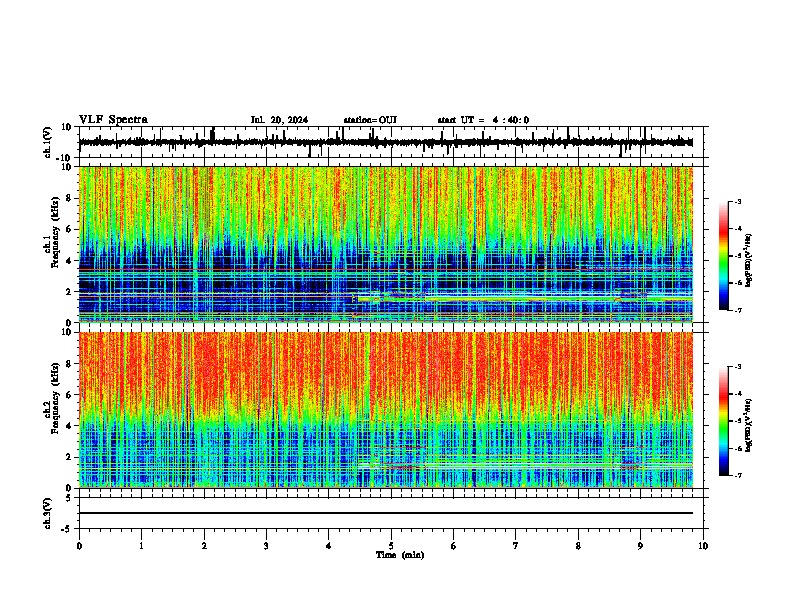
Task: Click the ch.2 "Frequency (kHz)" axis label
Action: (53, 398)
